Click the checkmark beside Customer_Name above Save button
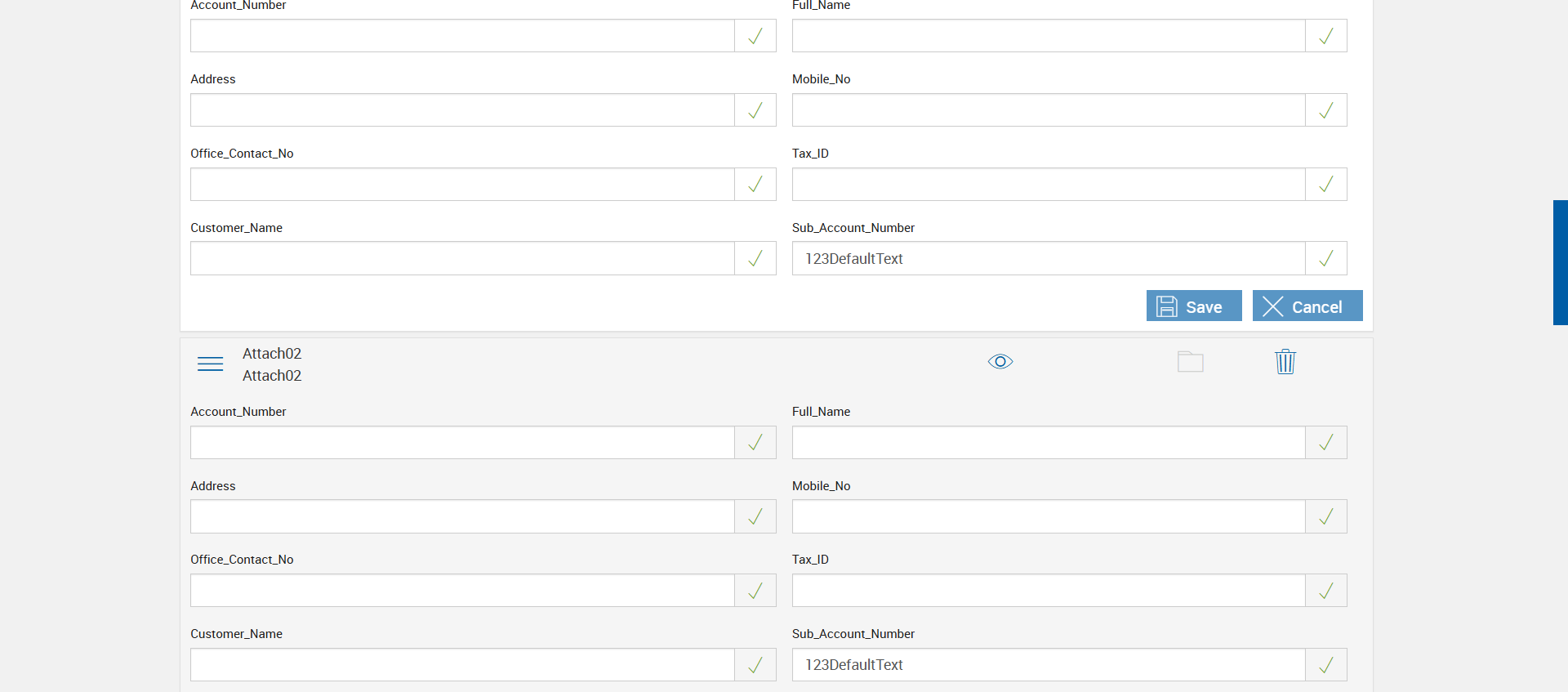 (755, 259)
